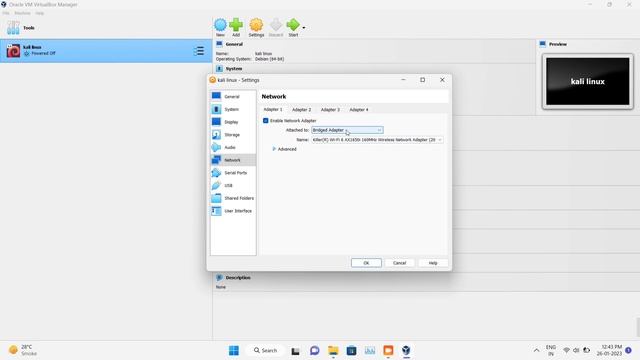Click the kali linux preview thumbnail
640x360 pixels.
[x=588, y=81]
